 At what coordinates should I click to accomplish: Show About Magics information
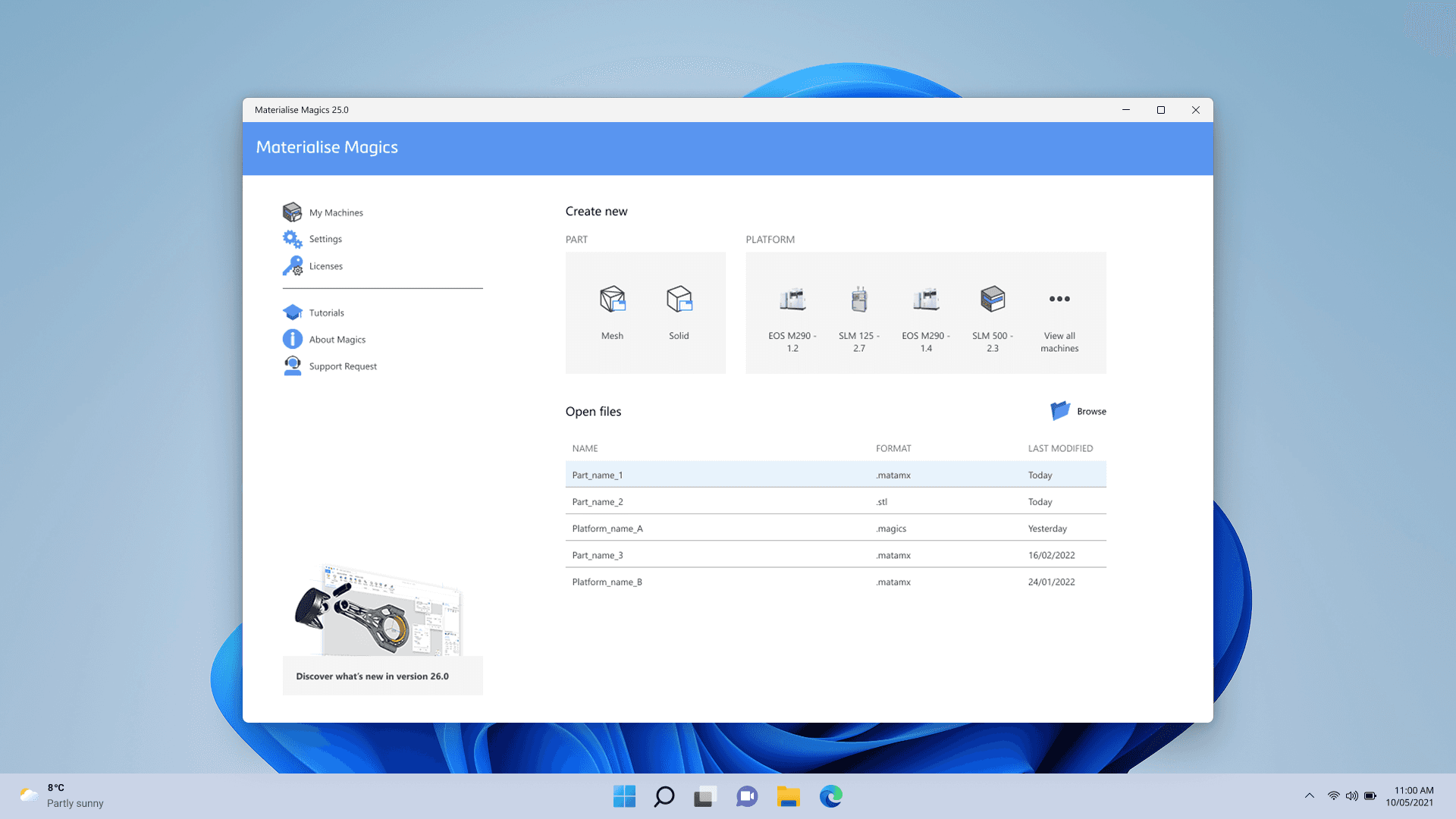337,340
